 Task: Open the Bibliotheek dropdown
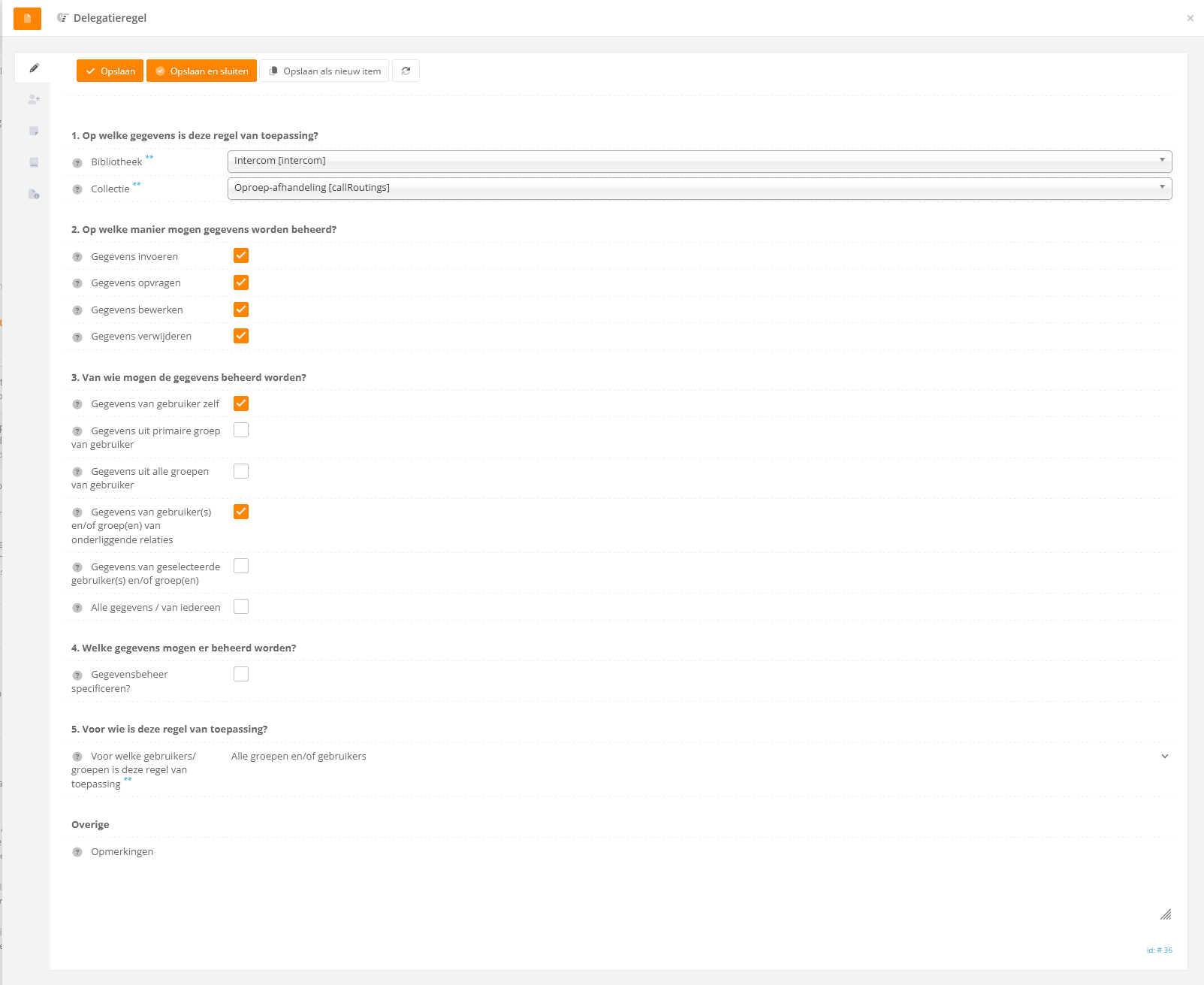pyautogui.click(x=699, y=161)
